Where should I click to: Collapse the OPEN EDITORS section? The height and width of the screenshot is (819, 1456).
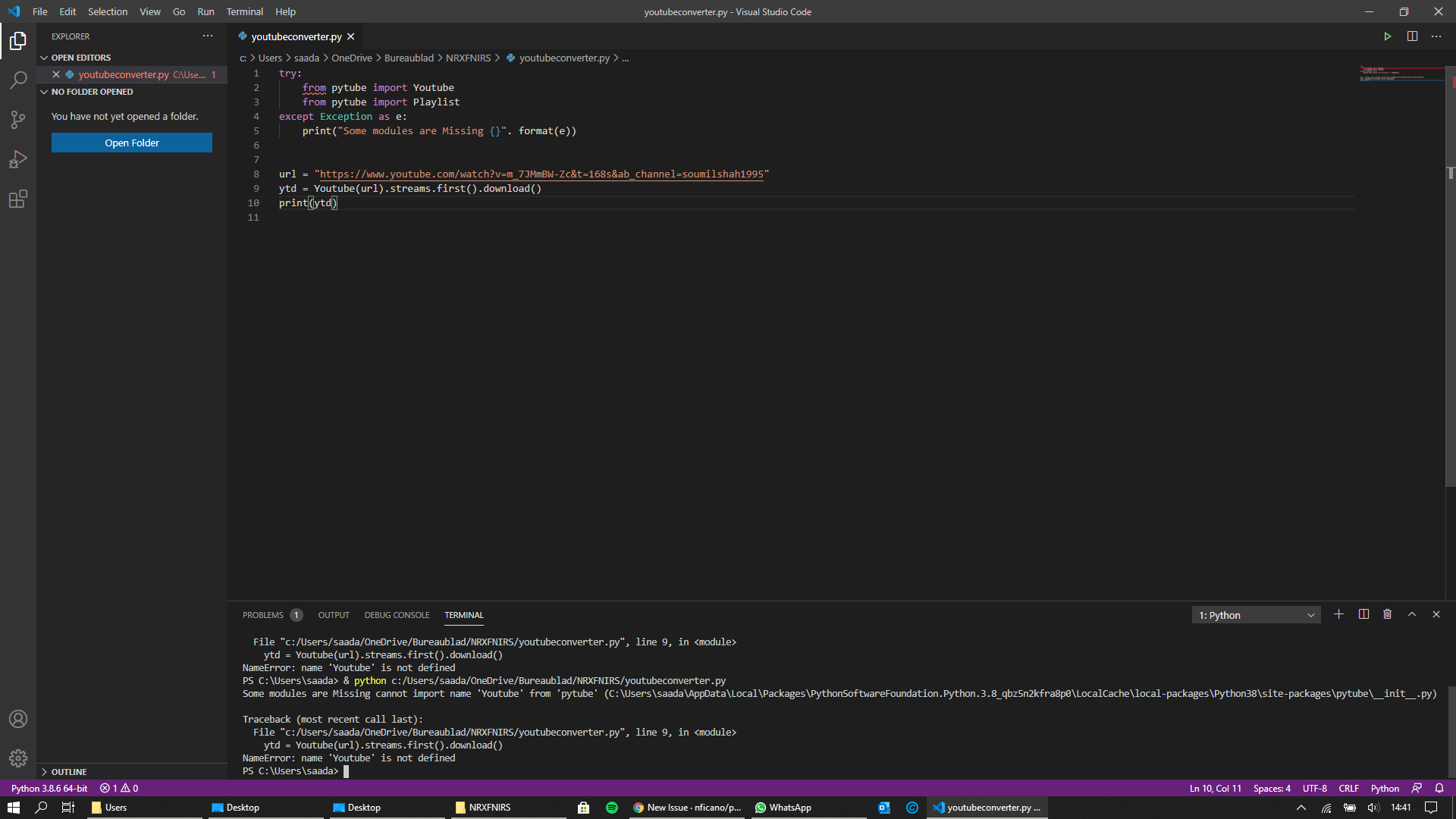[82, 57]
